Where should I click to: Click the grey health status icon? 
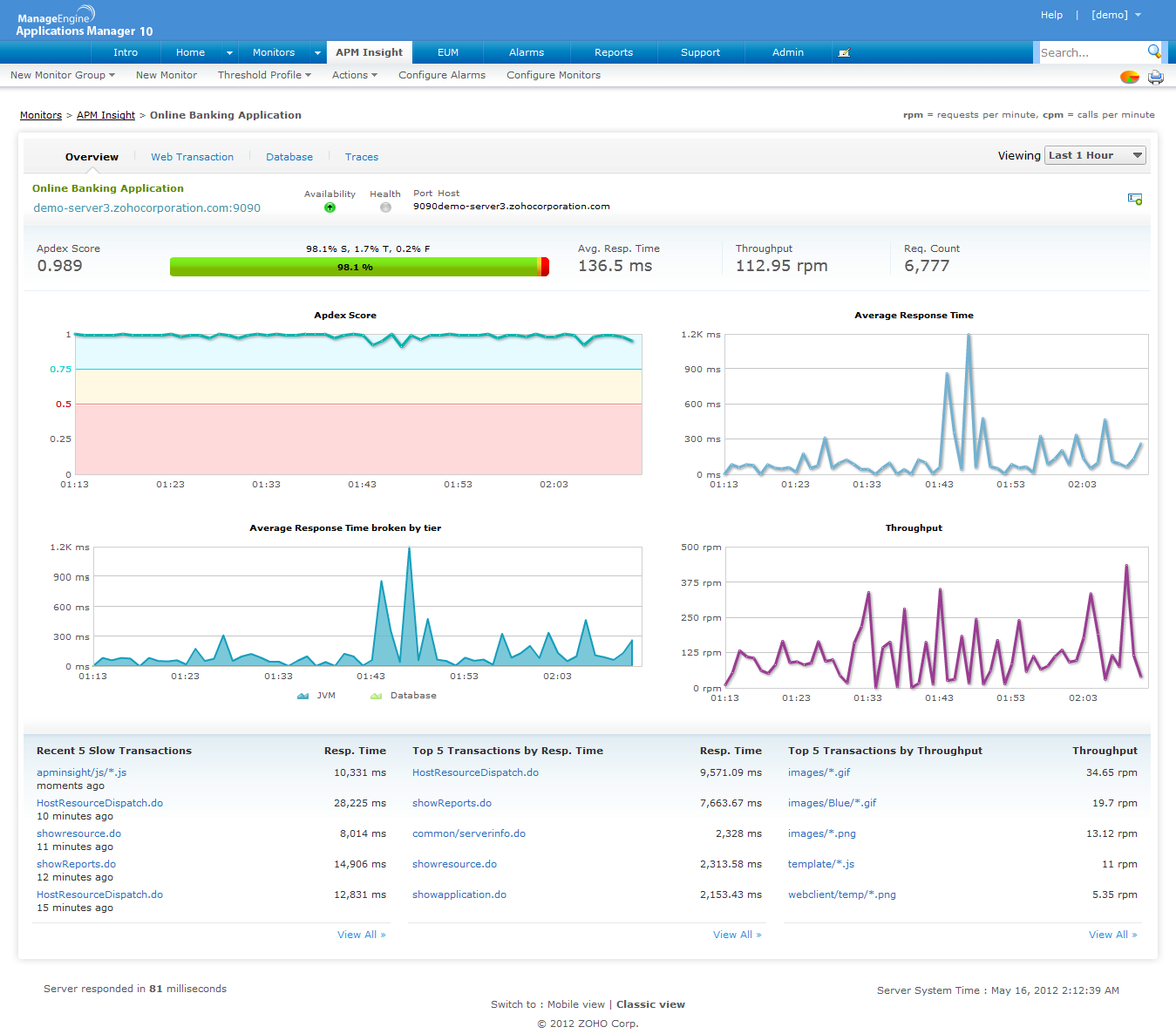point(385,207)
